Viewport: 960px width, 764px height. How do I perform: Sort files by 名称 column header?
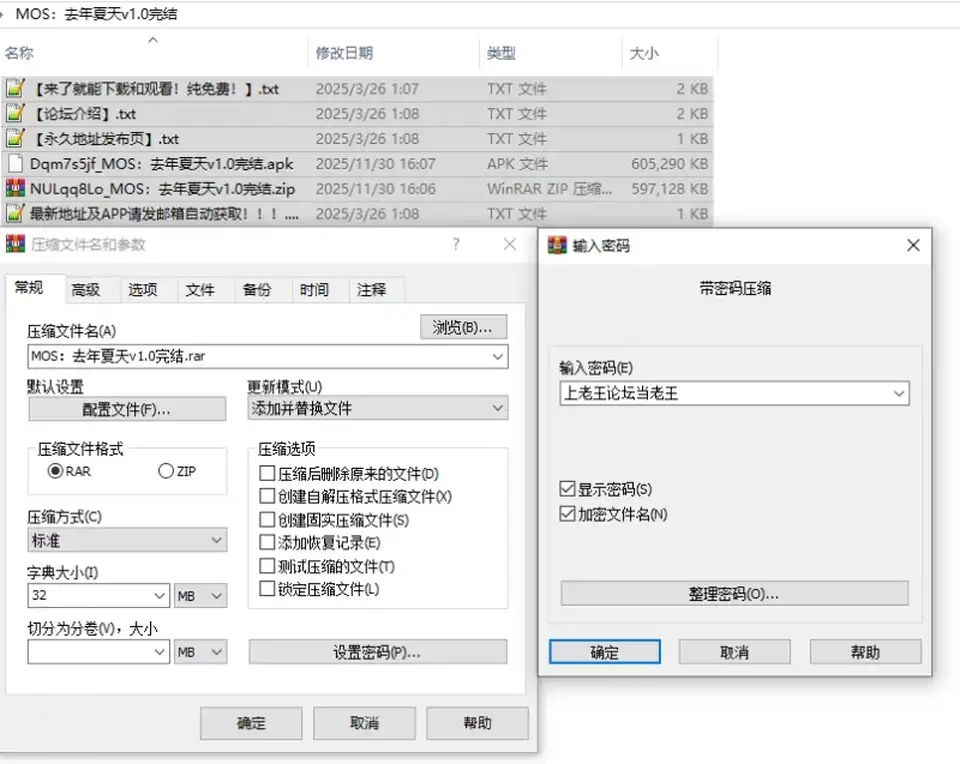coord(153,53)
